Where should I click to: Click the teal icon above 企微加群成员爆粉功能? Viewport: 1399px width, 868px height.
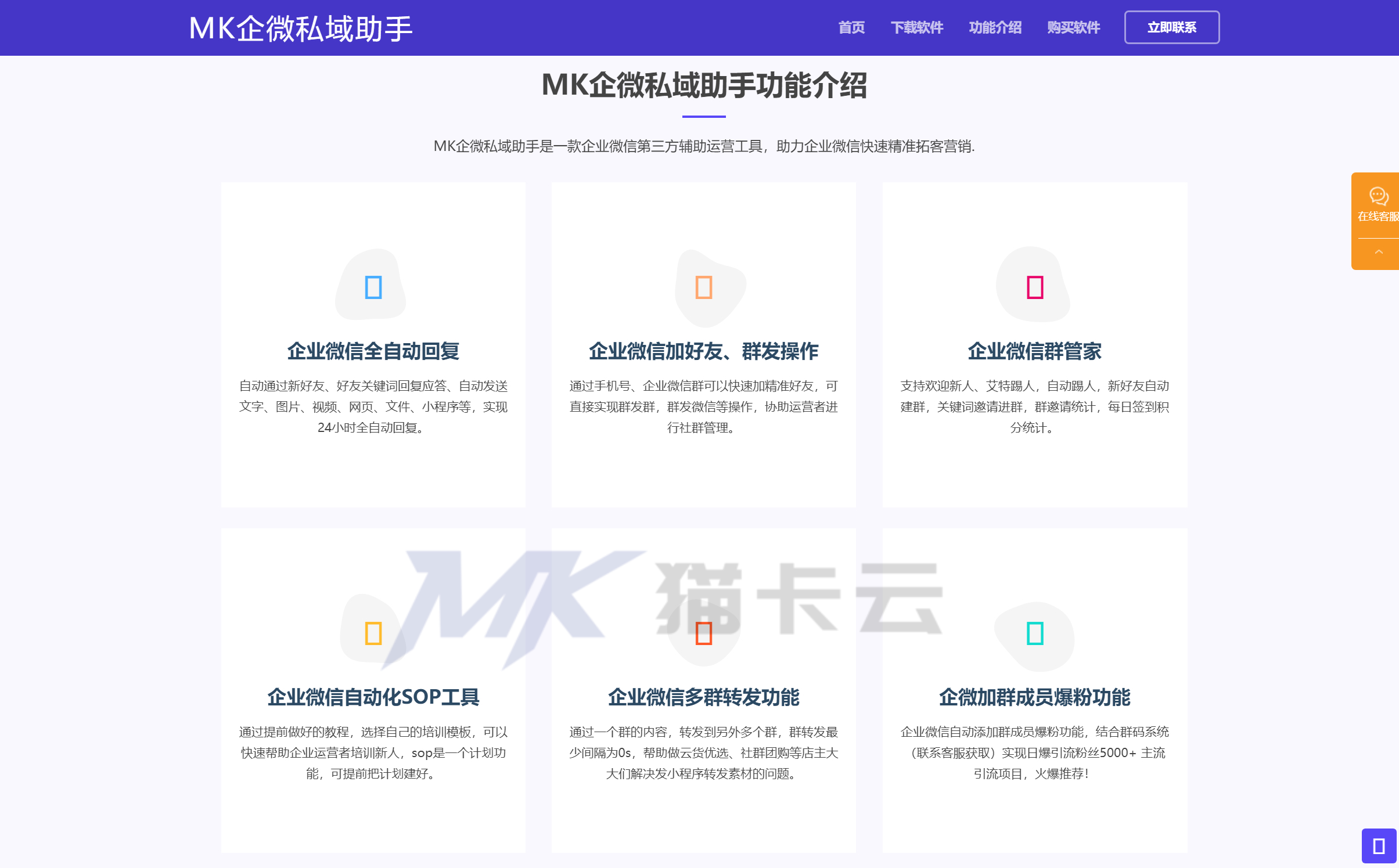coord(1035,633)
